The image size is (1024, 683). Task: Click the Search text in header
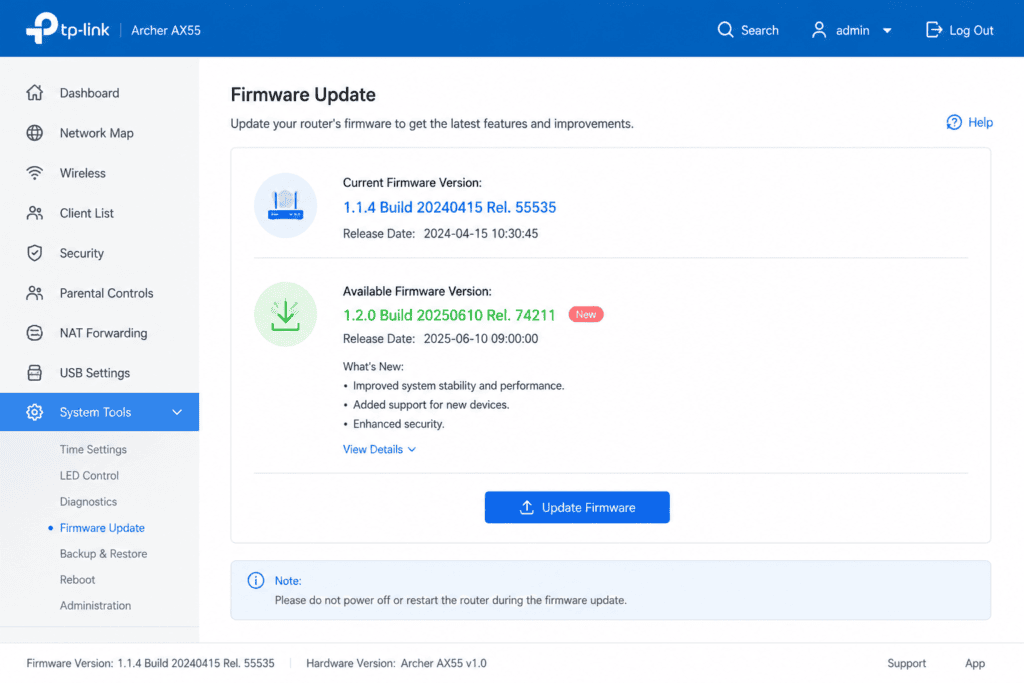[x=760, y=31]
